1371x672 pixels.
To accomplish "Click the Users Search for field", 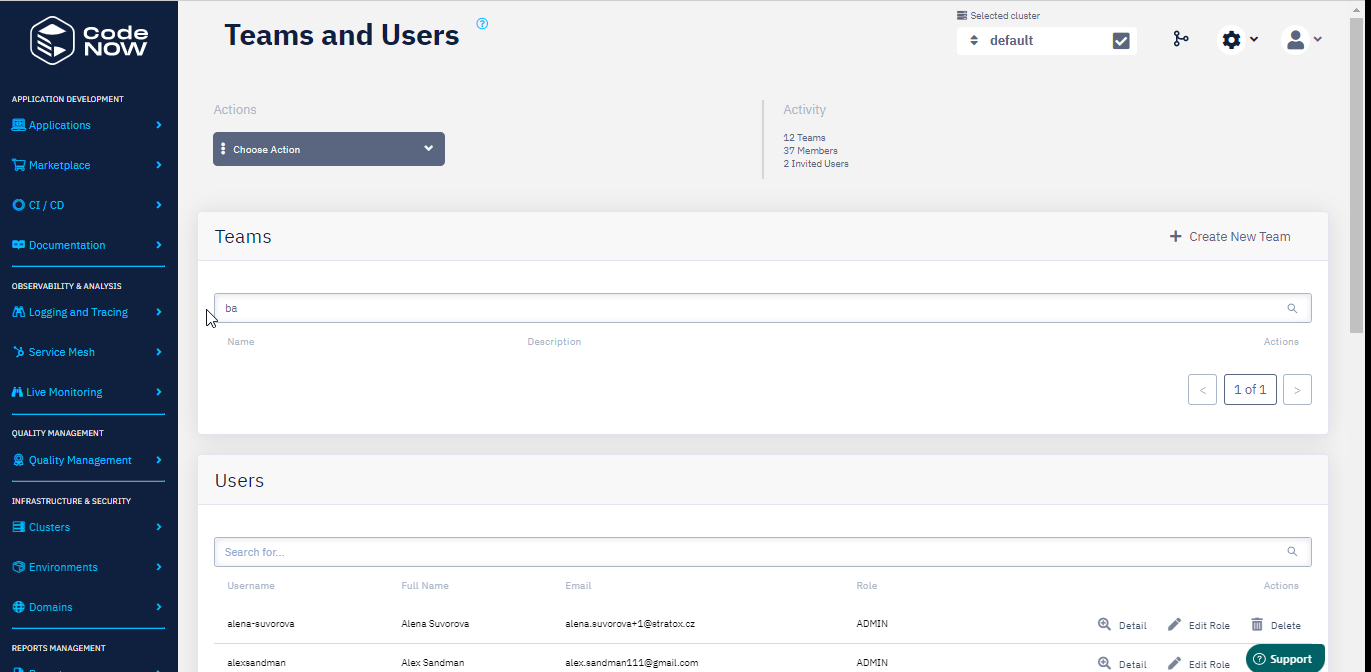I will click(763, 552).
